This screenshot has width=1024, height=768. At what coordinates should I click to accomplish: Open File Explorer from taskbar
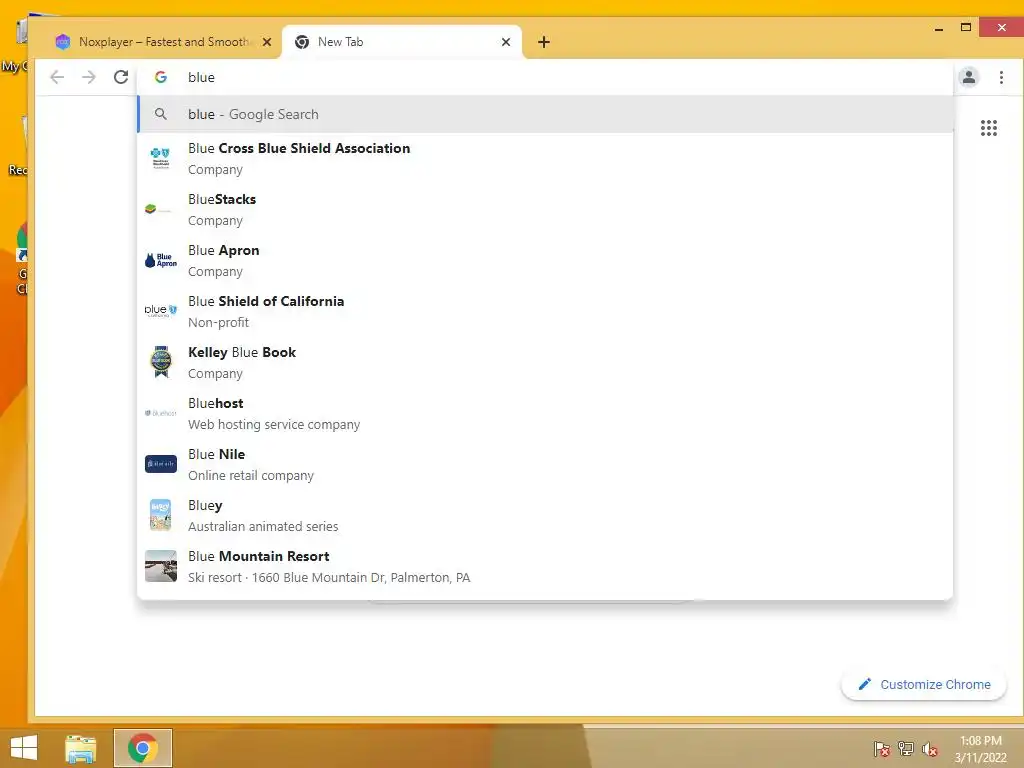[x=81, y=748]
